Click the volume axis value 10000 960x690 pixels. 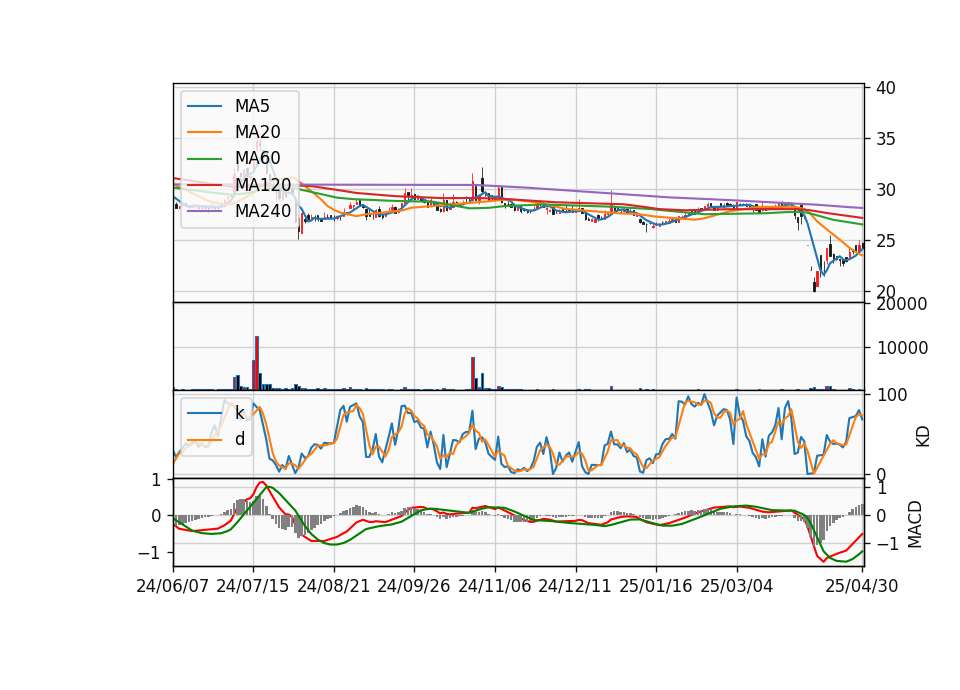[x=902, y=348]
